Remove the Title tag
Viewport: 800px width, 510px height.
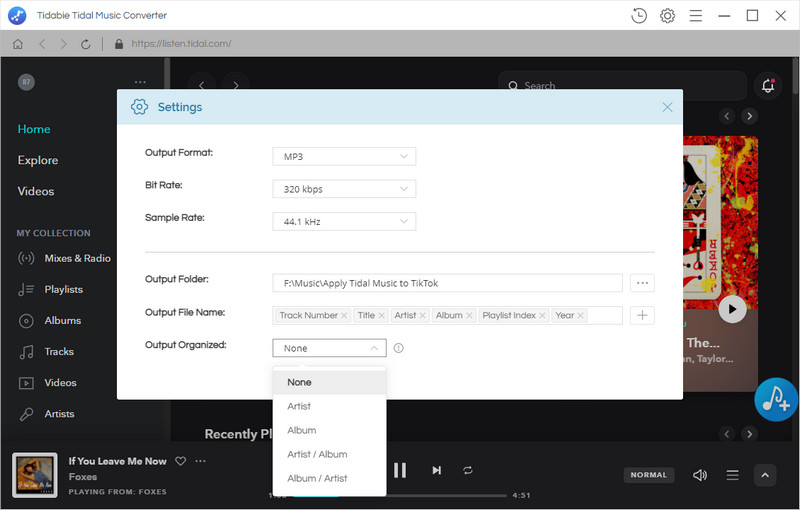381,316
